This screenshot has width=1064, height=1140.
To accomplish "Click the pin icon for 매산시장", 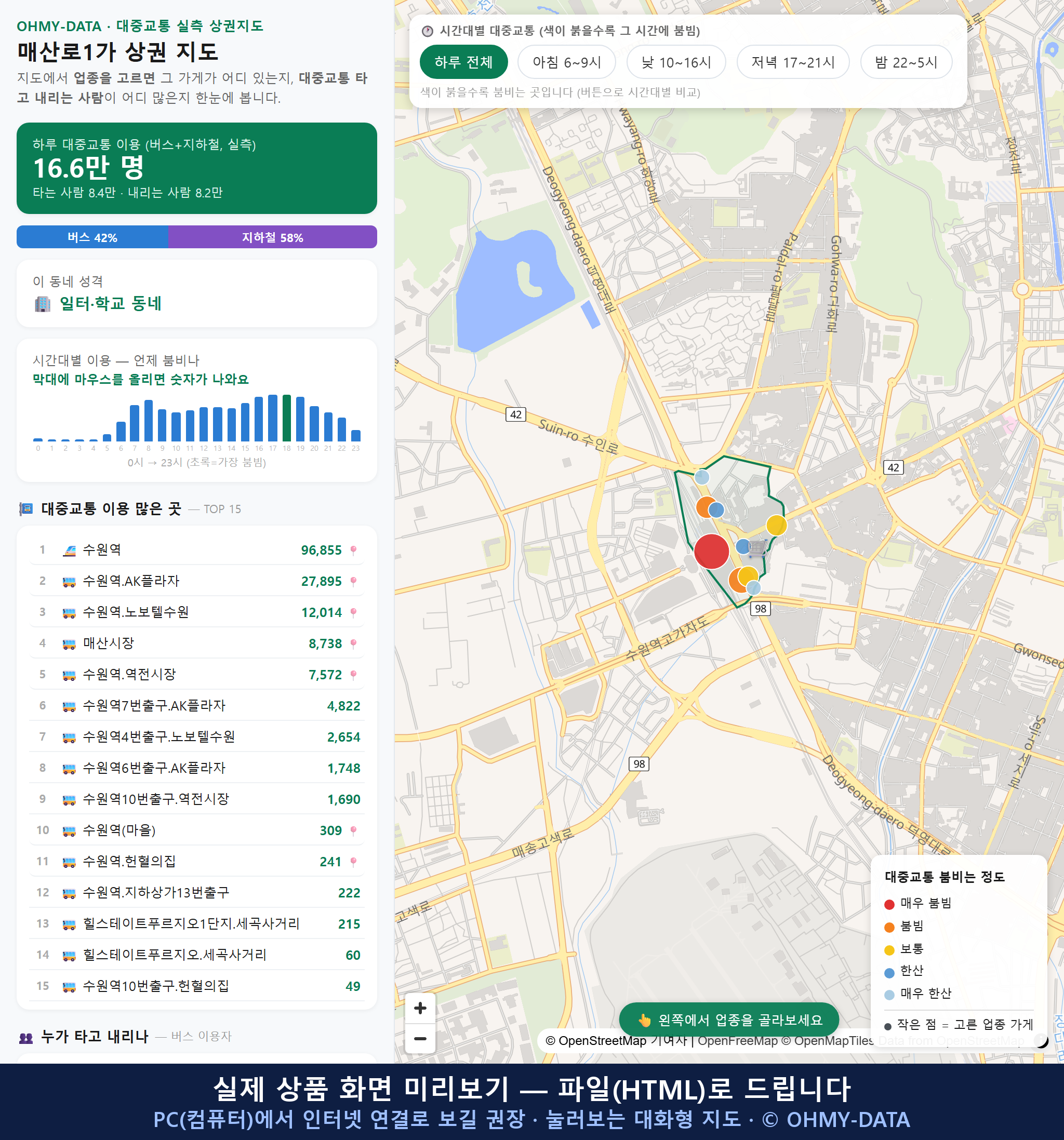I will click(353, 644).
